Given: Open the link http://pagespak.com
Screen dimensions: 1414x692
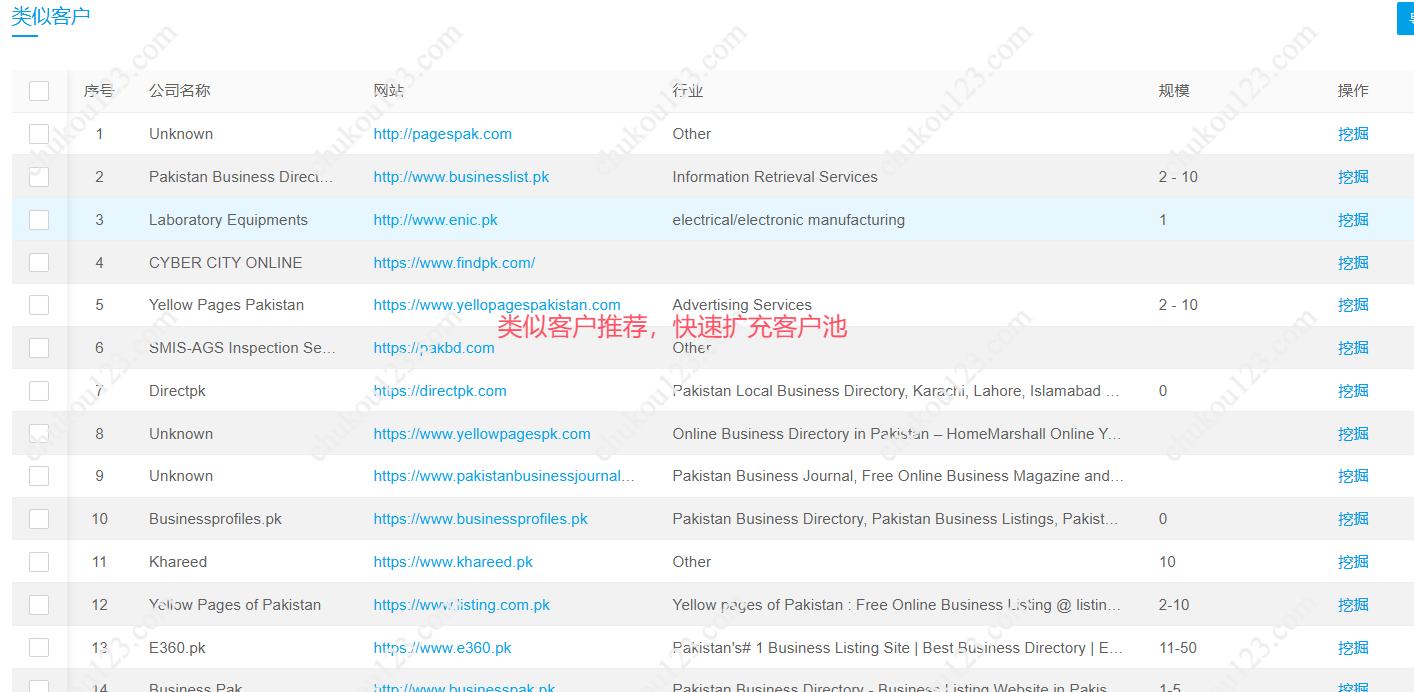Looking at the screenshot, I should click(x=442, y=134).
